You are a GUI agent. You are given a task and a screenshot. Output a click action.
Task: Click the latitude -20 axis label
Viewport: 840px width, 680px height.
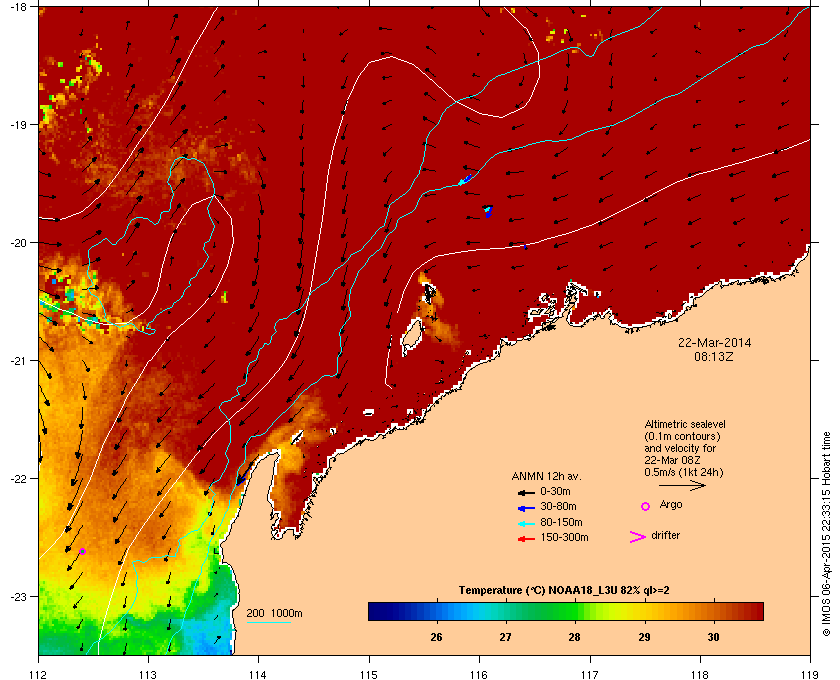coord(18,243)
